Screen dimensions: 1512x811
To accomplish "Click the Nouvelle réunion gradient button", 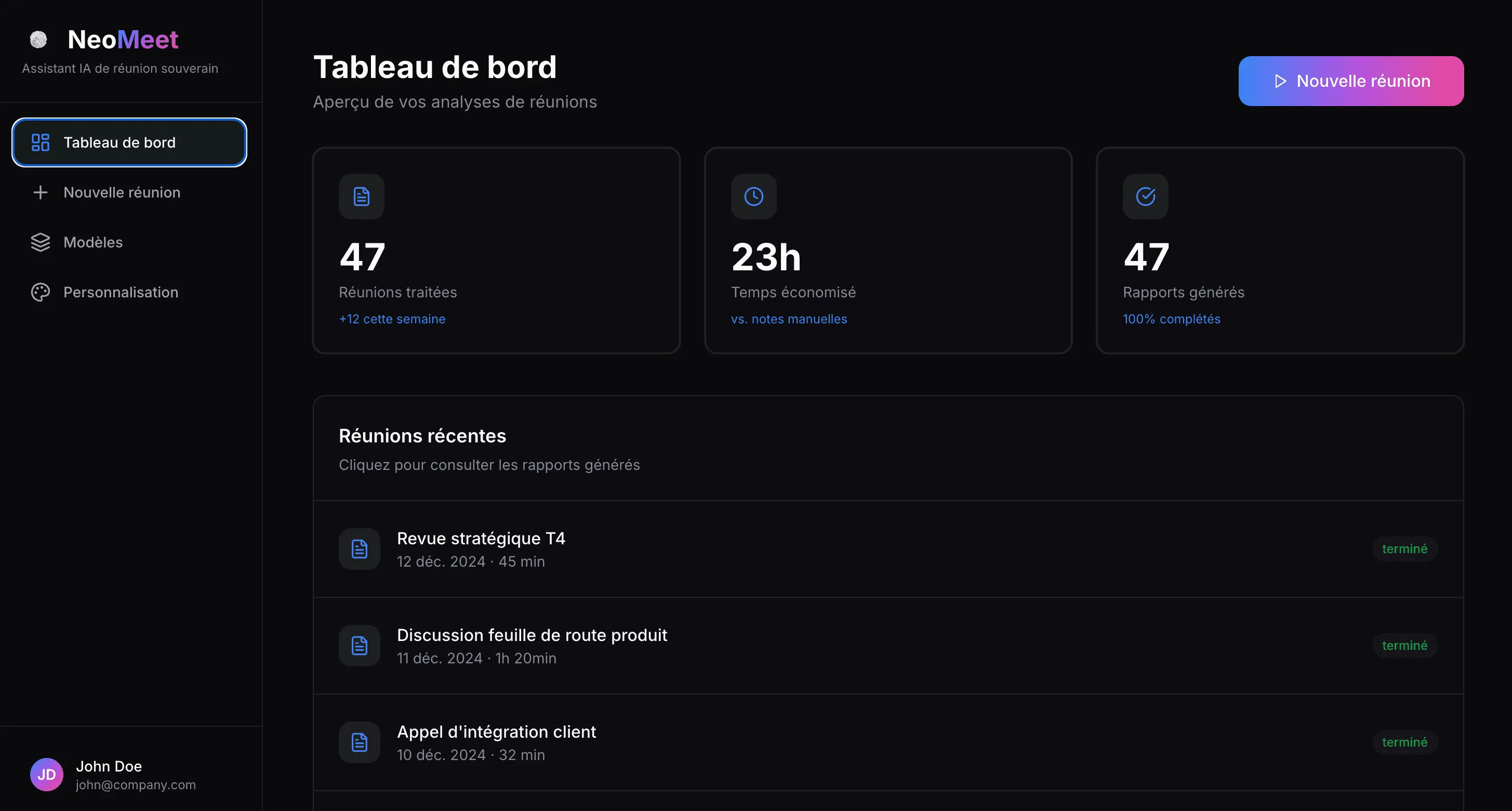I will coord(1350,81).
